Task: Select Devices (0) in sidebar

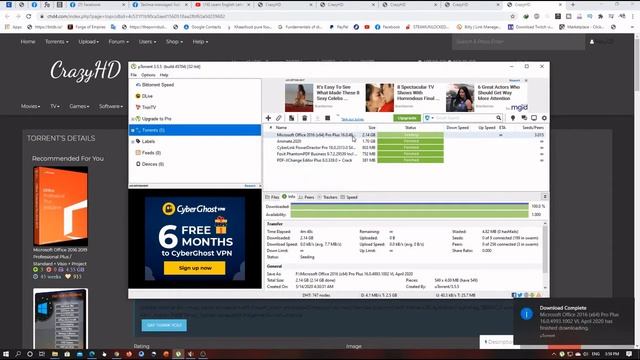Action: (153, 164)
